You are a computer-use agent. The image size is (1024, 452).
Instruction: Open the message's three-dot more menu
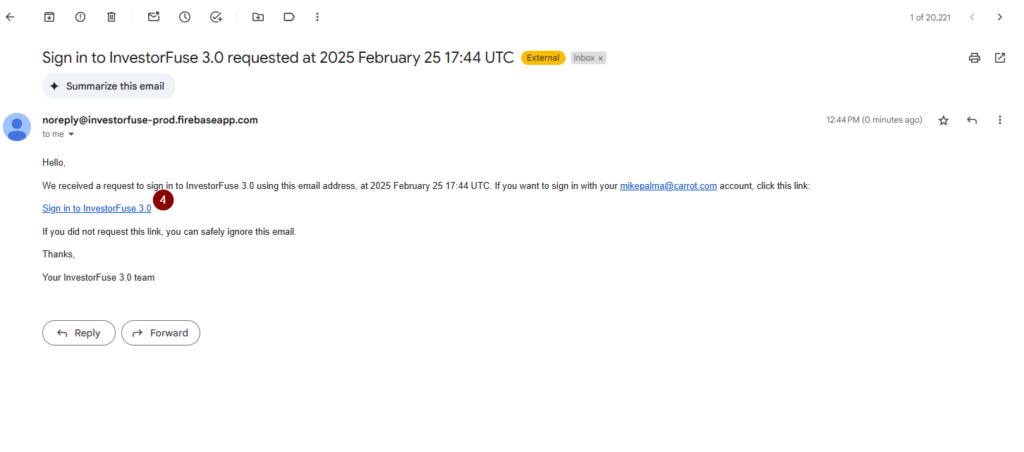pos(999,120)
